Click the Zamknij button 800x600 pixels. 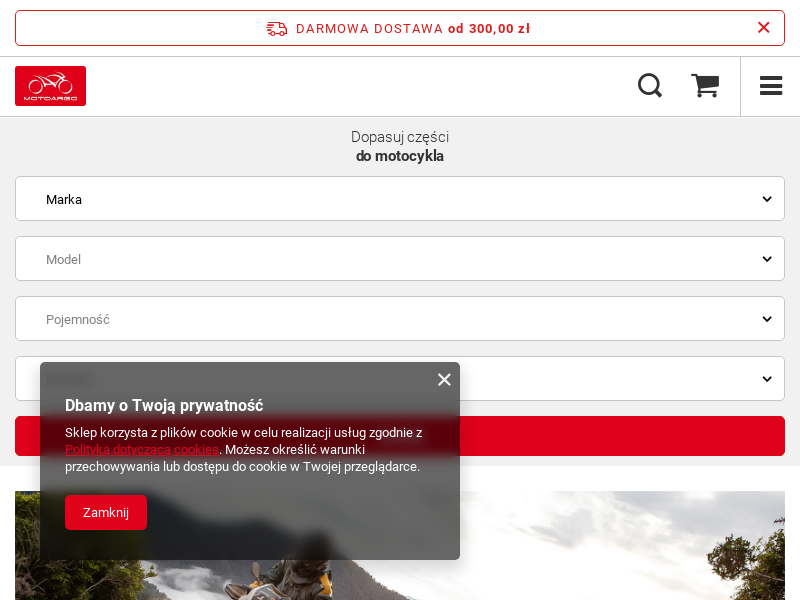pos(106,512)
